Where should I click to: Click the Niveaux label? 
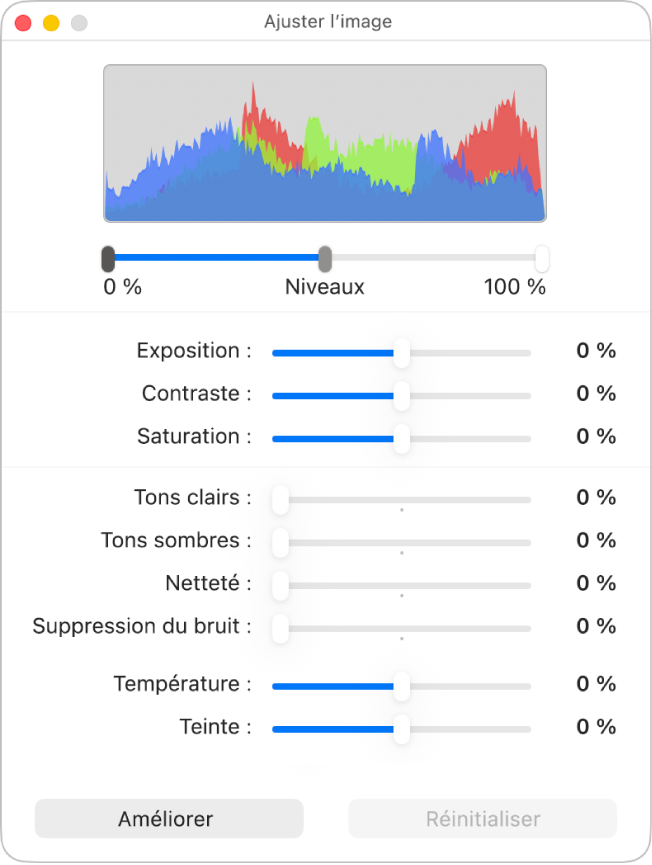[x=325, y=287]
